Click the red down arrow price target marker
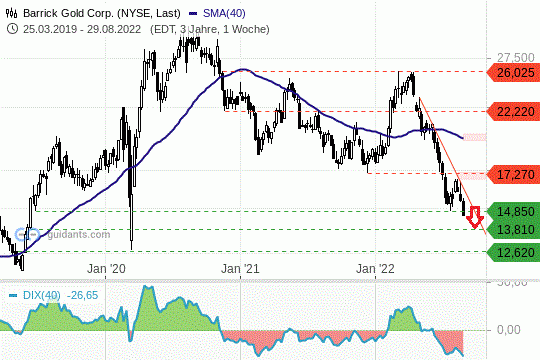540x360 pixels. pyautogui.click(x=475, y=217)
